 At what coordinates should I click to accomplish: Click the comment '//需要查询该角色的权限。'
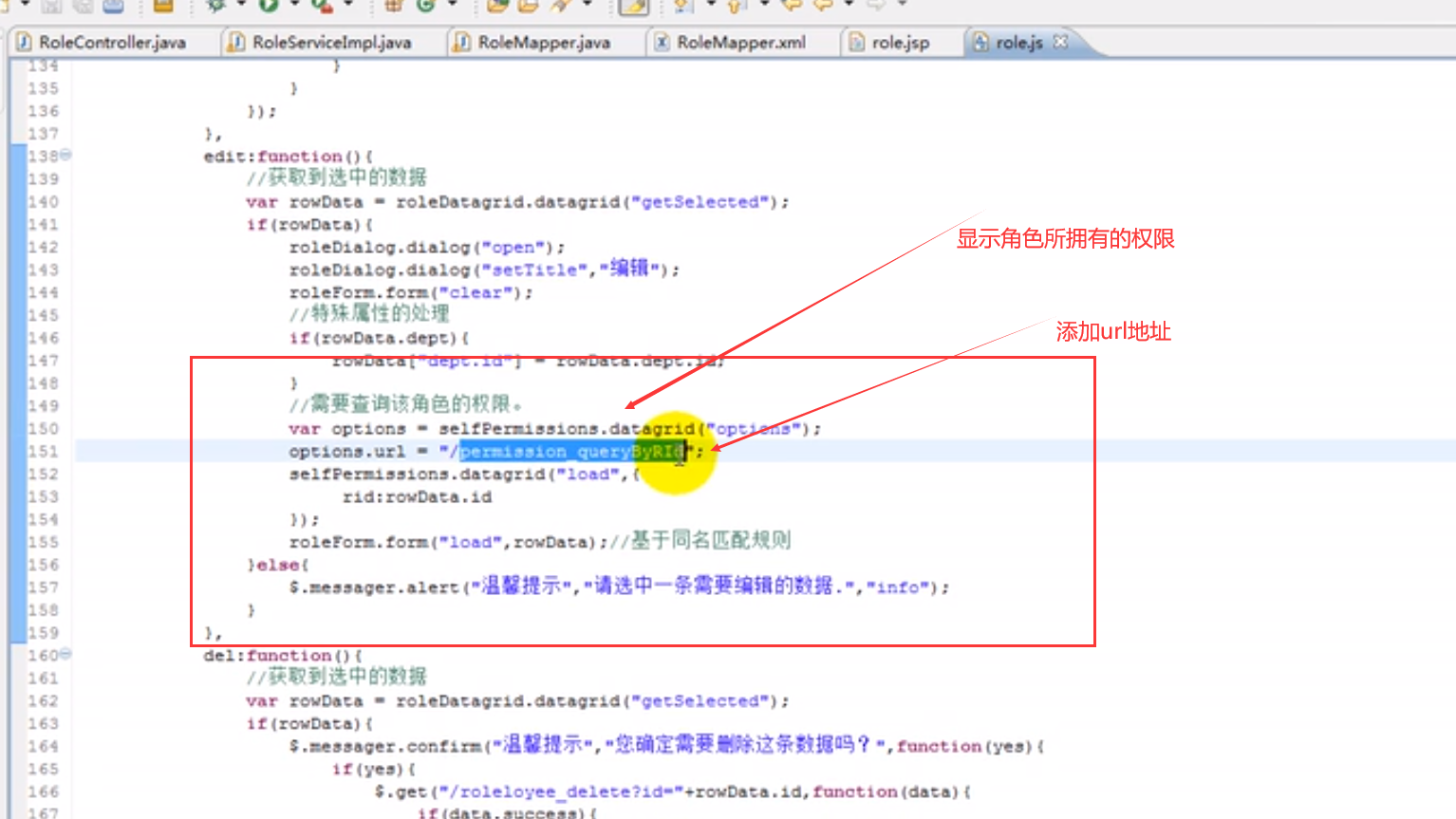pos(406,404)
